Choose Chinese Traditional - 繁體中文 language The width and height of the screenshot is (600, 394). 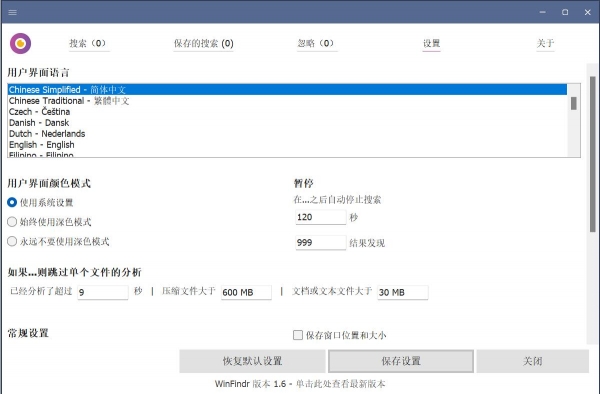[287, 101]
